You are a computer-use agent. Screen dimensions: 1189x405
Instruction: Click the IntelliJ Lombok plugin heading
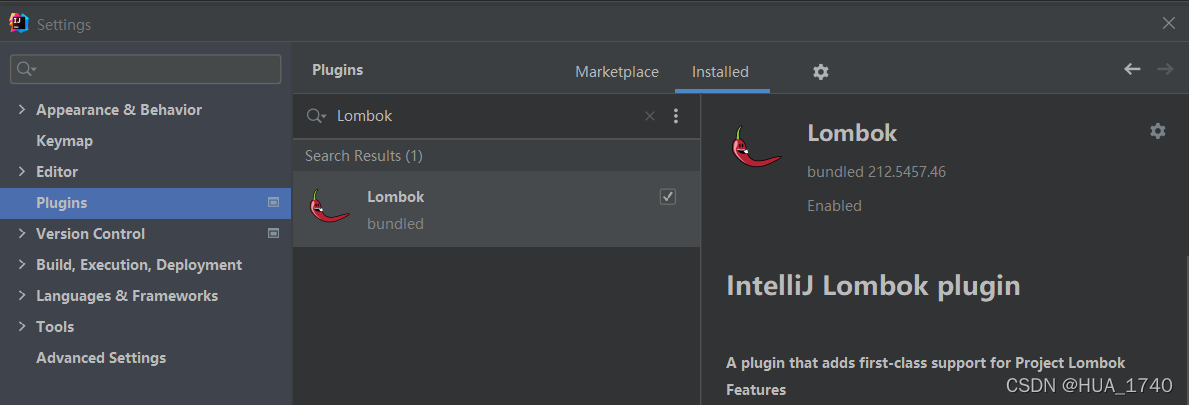(x=874, y=286)
